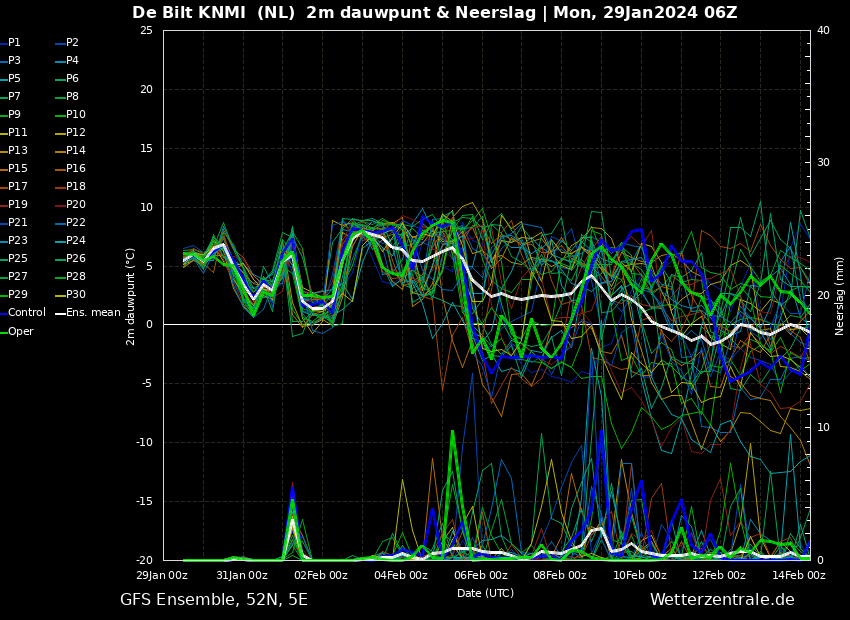Select the P24 legend entry

tap(70, 240)
